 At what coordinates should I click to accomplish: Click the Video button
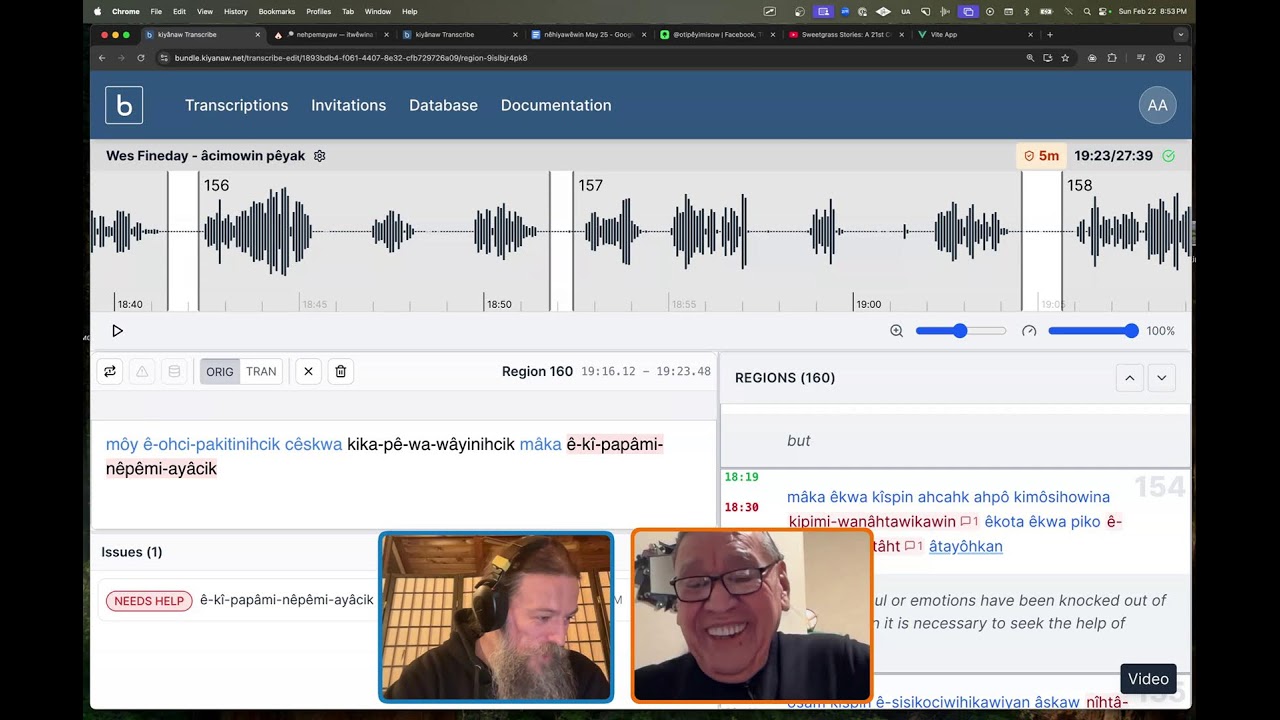[x=1148, y=679]
